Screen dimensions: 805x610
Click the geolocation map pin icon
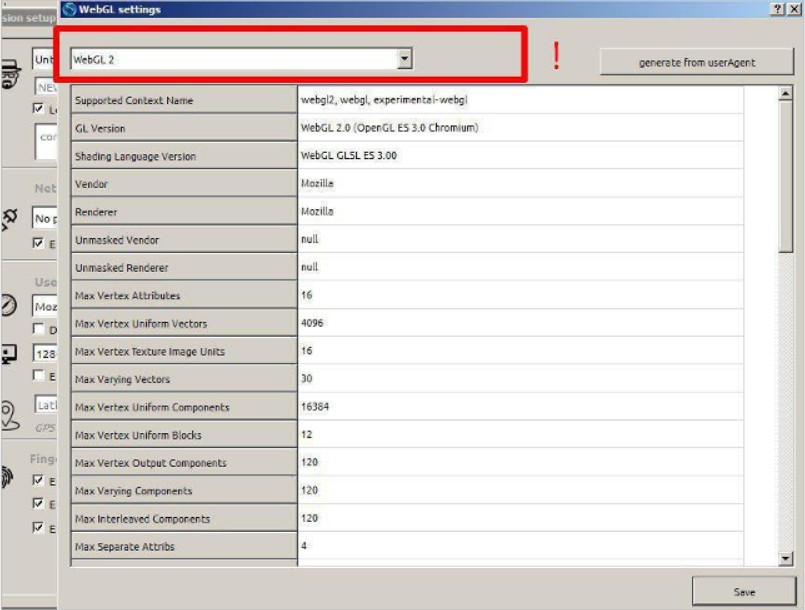pos(10,413)
